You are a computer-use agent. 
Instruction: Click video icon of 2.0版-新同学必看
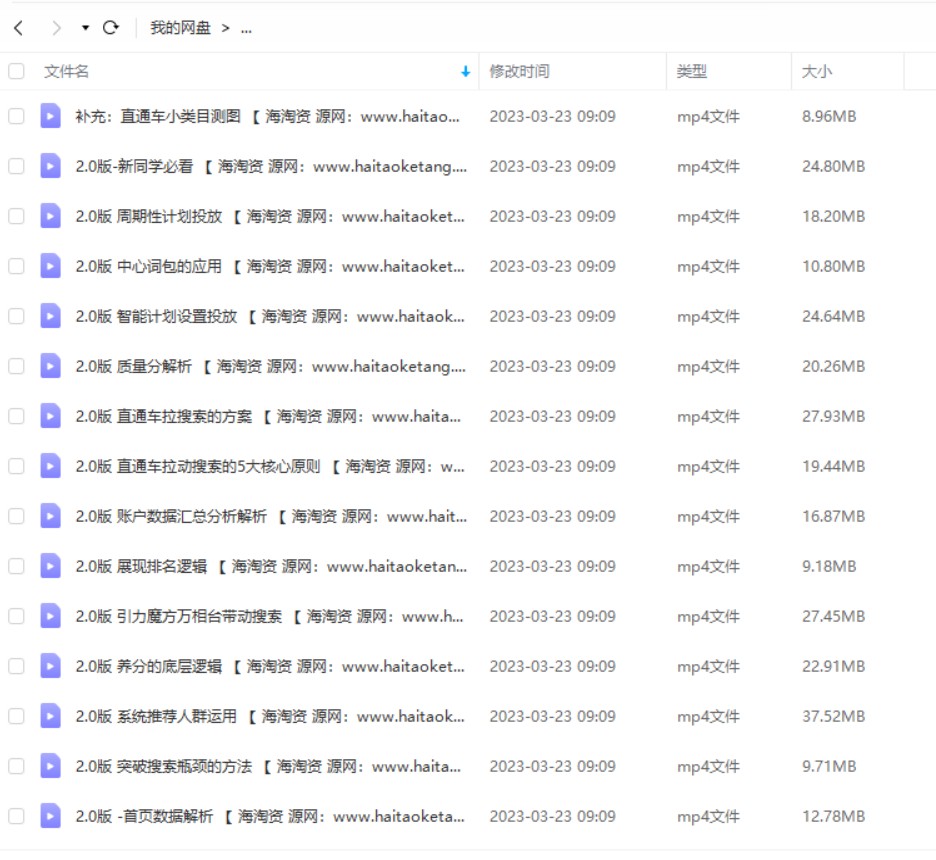50,166
